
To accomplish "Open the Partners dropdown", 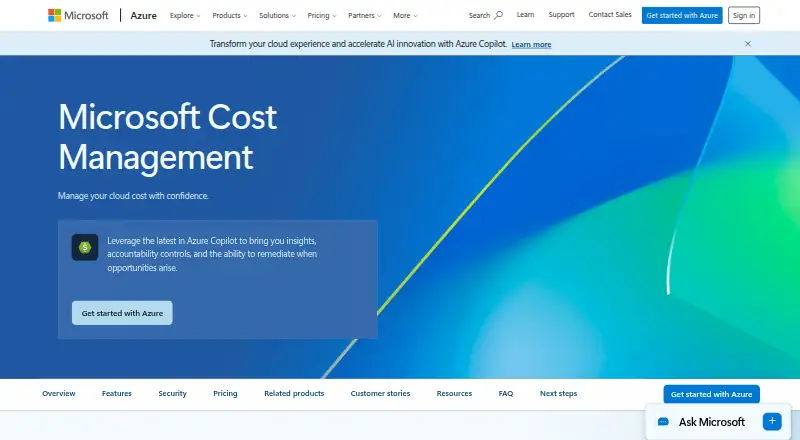I will pos(364,15).
